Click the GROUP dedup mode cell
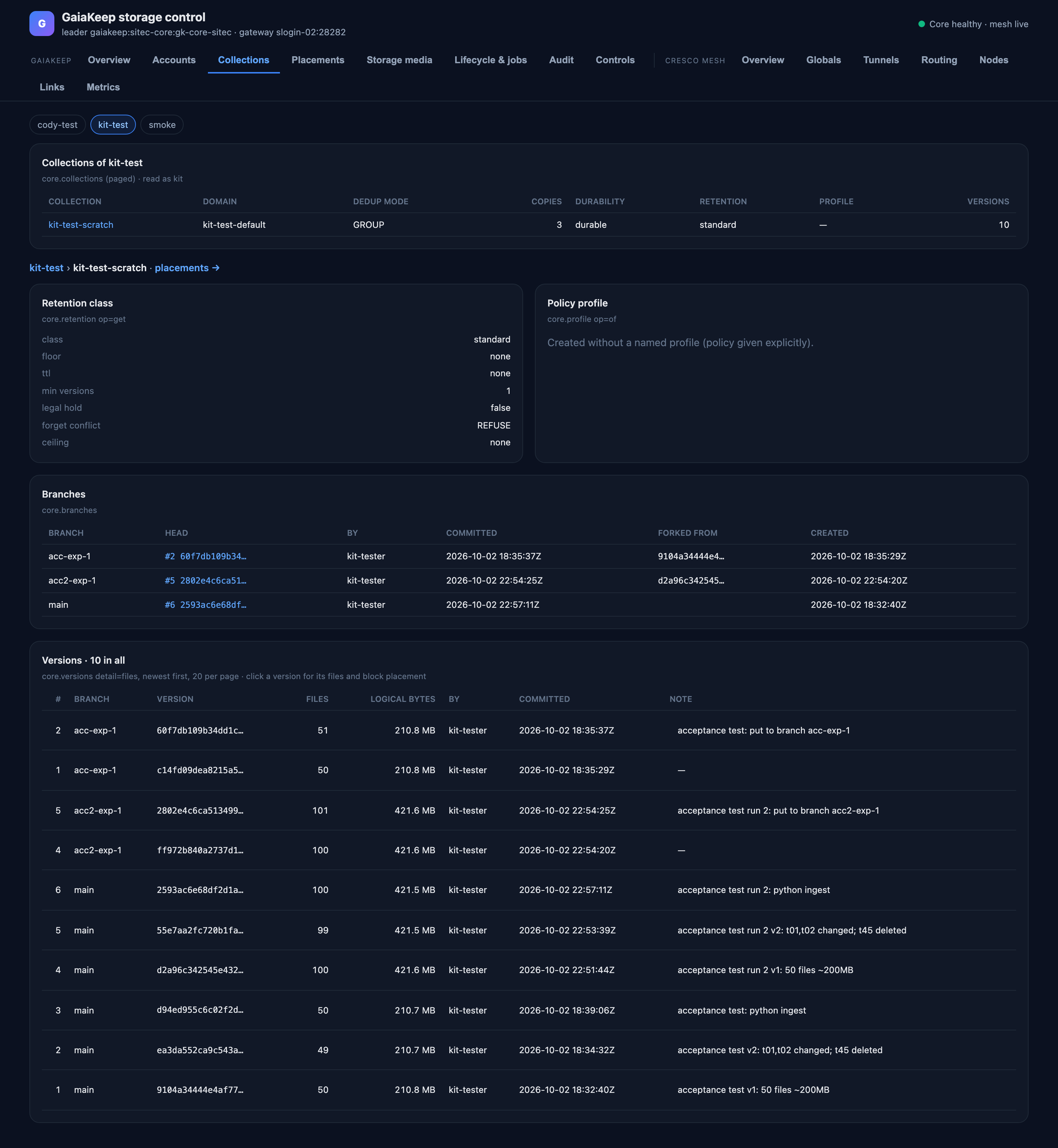The height and width of the screenshot is (1148, 1058). (x=368, y=225)
